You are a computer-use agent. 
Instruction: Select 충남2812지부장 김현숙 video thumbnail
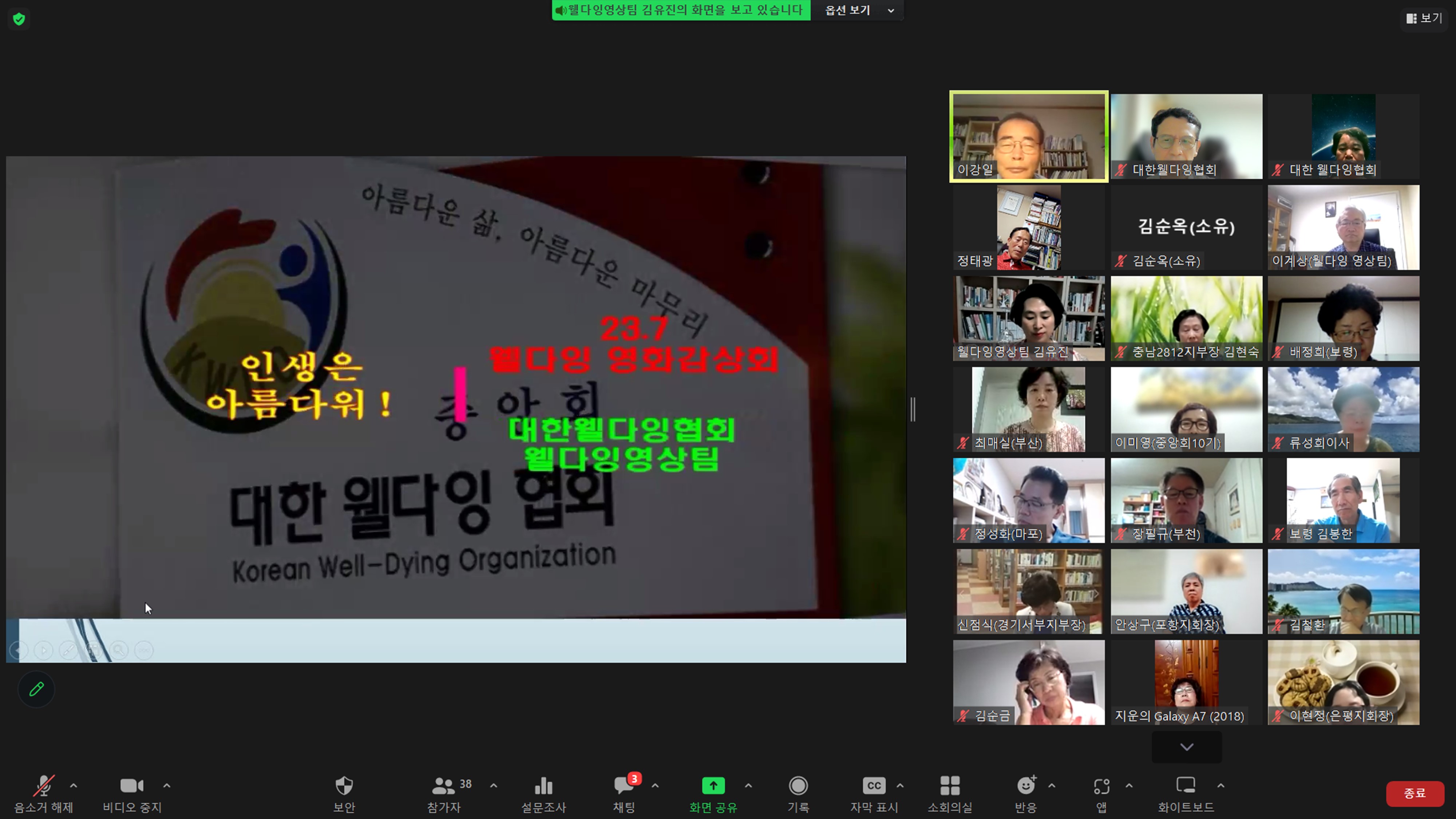click(x=1186, y=318)
